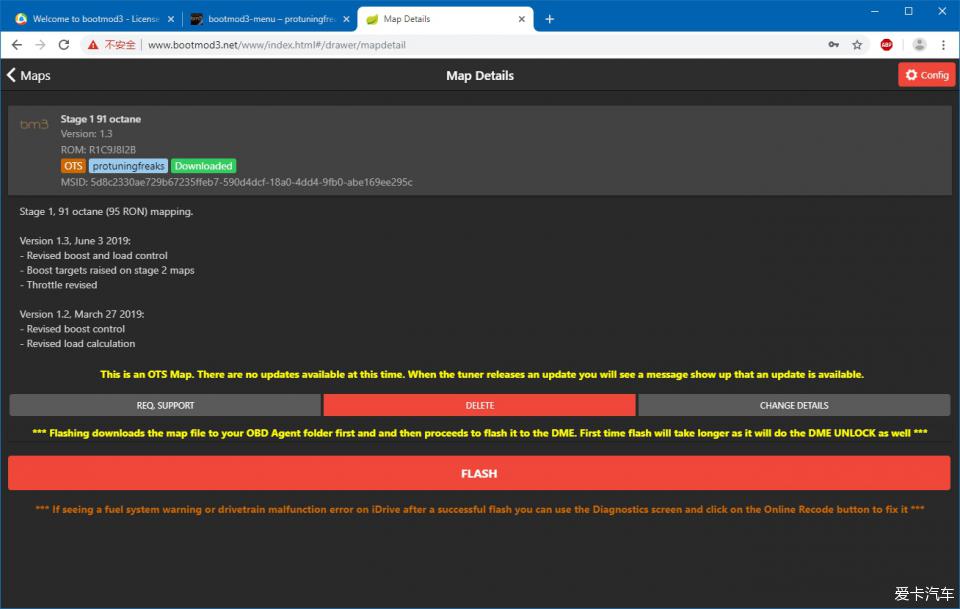Click 'Stage 1, 91 octane (95 RON) mapping.' text
Viewport: 960px width, 609px height.
107,211
